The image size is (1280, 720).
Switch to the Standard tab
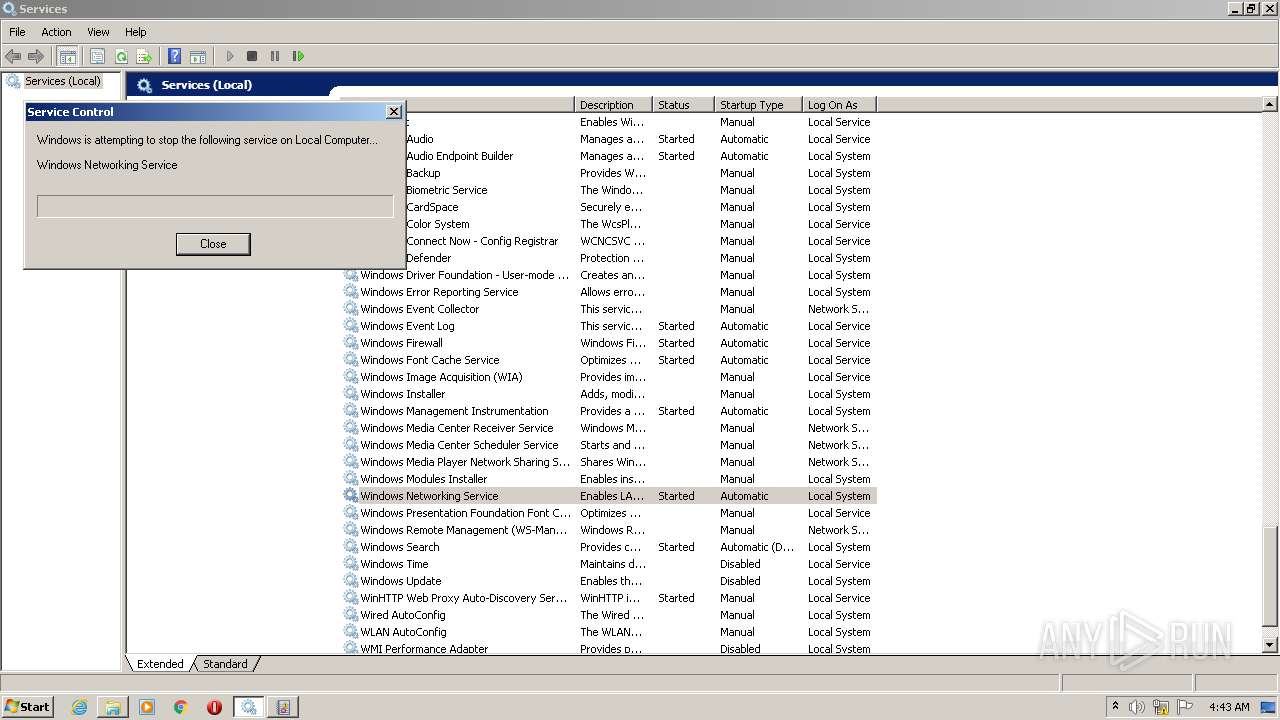tap(225, 664)
